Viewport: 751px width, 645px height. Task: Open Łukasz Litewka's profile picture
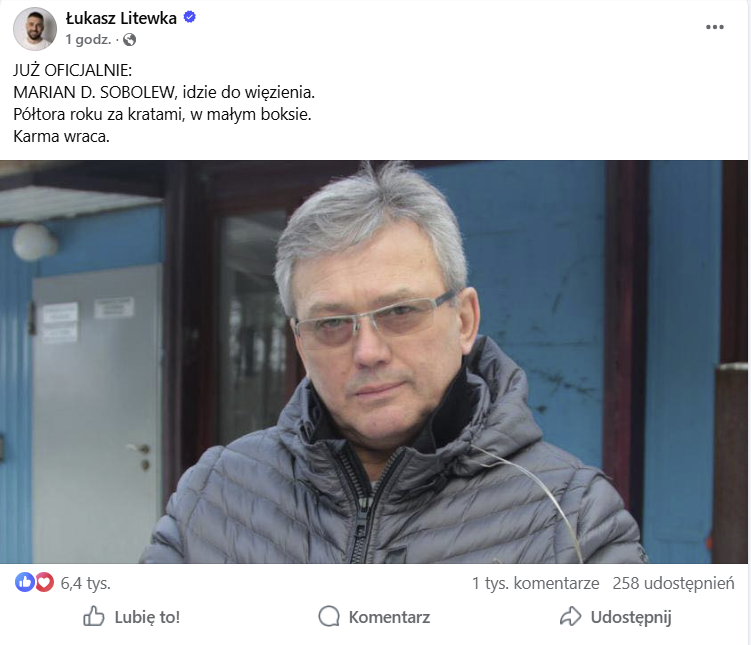tap(34, 29)
